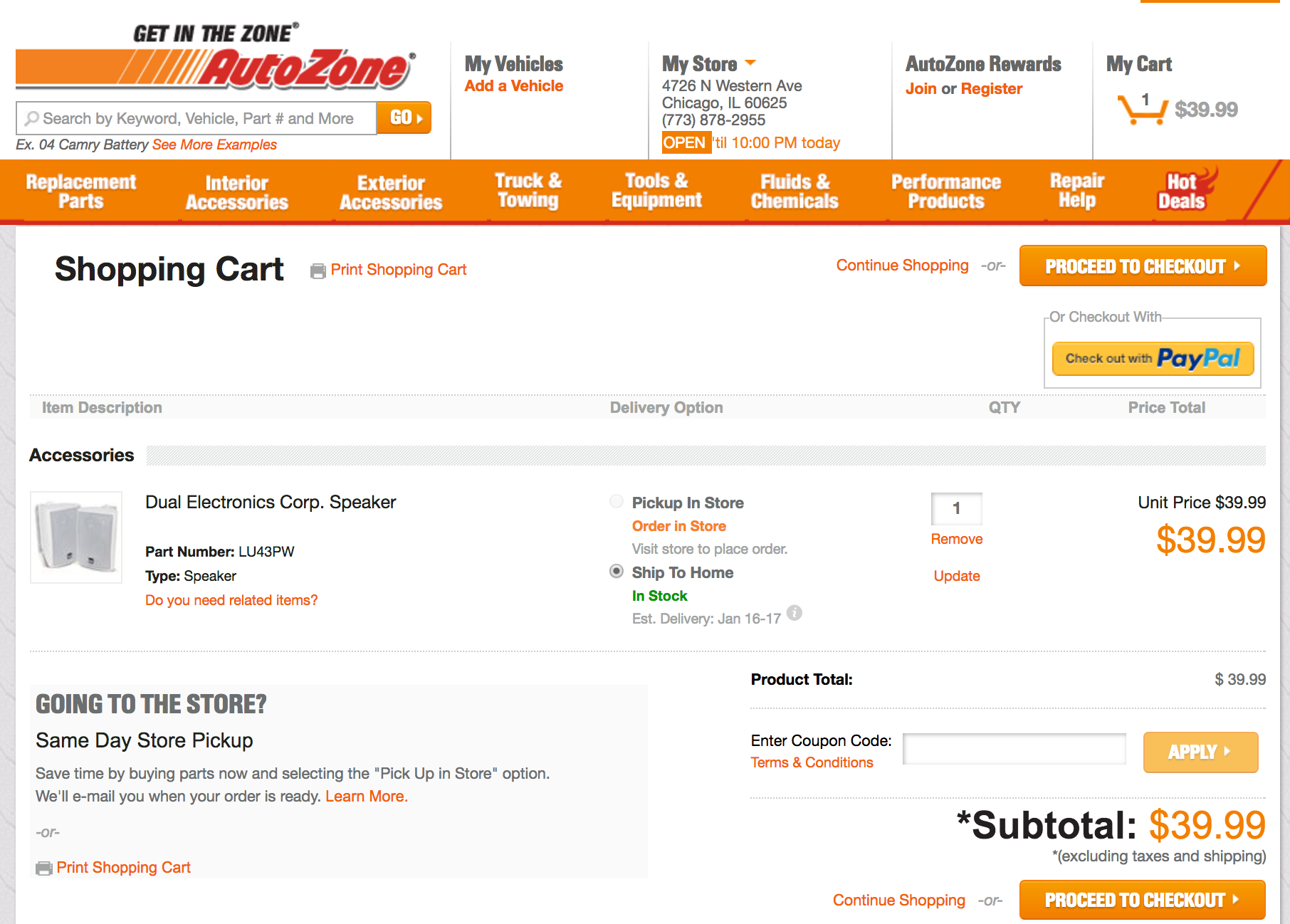This screenshot has height=924, width=1290.
Task: Open the Tools & Equipment menu
Action: pos(656,191)
